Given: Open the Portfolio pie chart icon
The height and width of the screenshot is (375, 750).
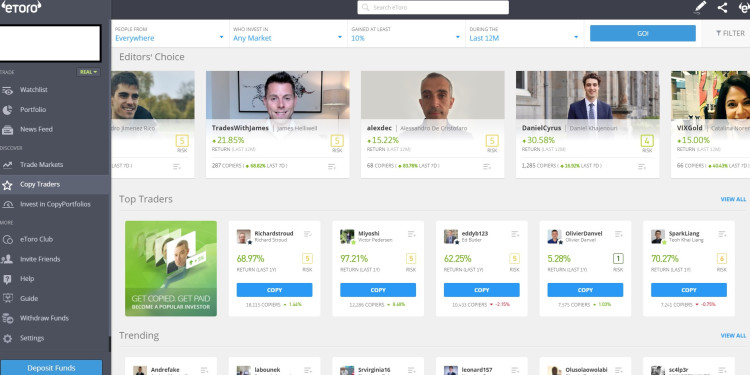Looking at the screenshot, I should click(x=7, y=110).
